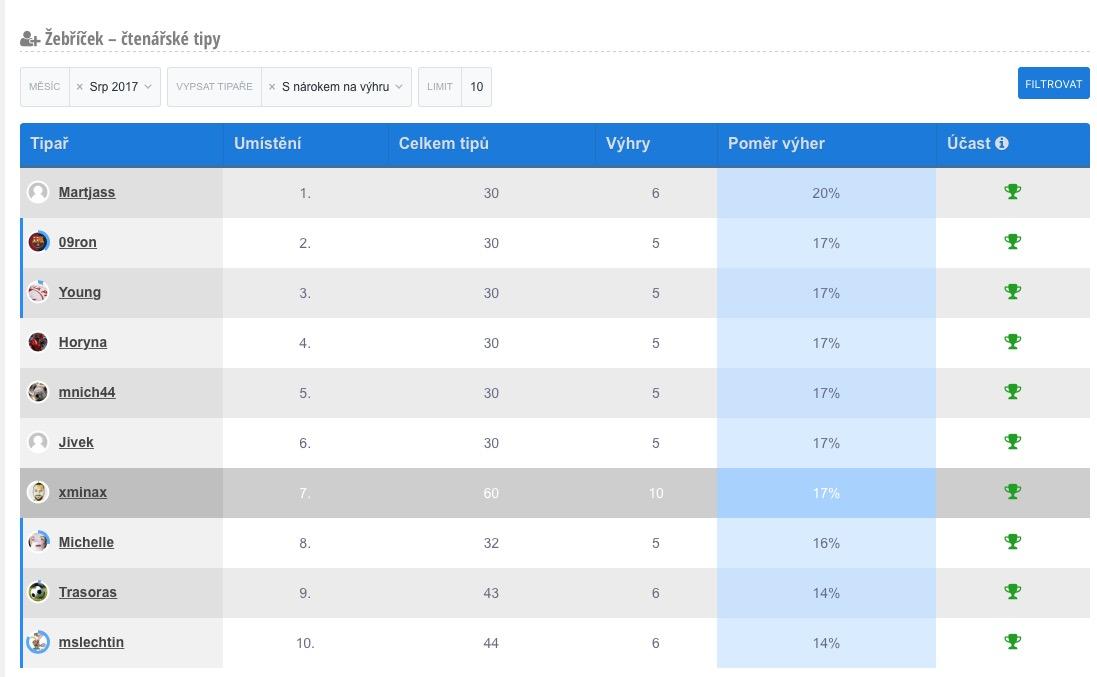The width and height of the screenshot is (1097, 677).
Task: Clear the Srp 2017 month selection
Action: (x=80, y=87)
